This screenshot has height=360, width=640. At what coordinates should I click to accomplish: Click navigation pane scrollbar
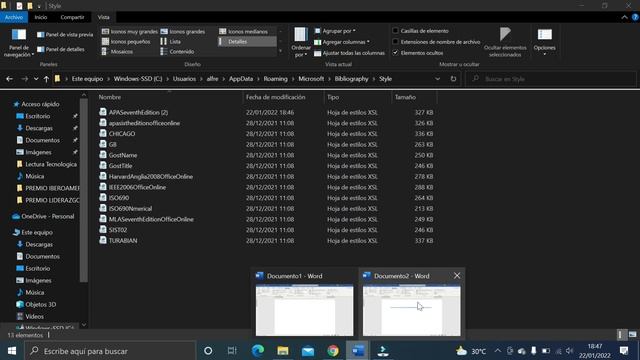coord(84,190)
